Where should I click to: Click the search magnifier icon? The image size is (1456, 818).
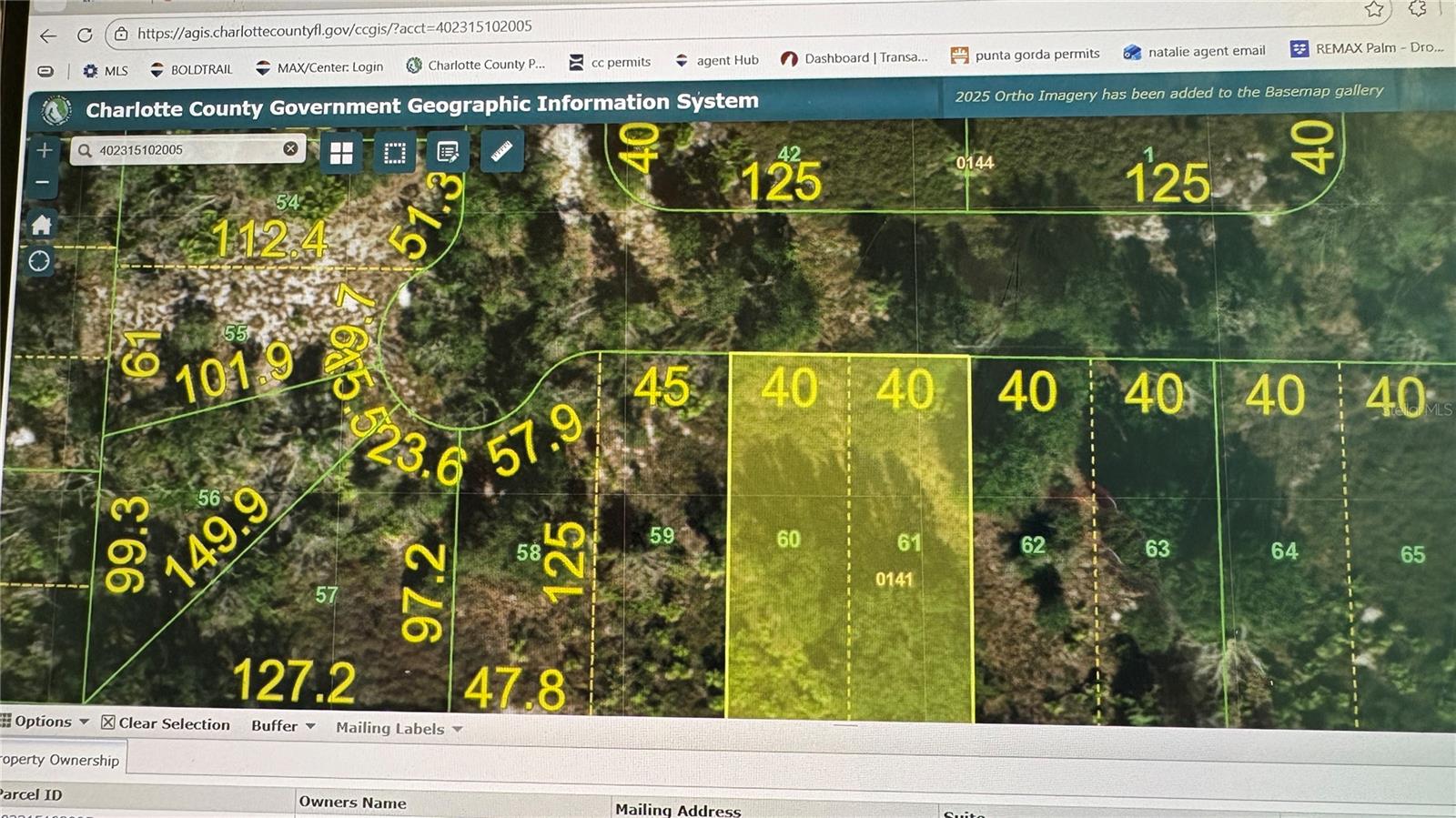pos(85,150)
